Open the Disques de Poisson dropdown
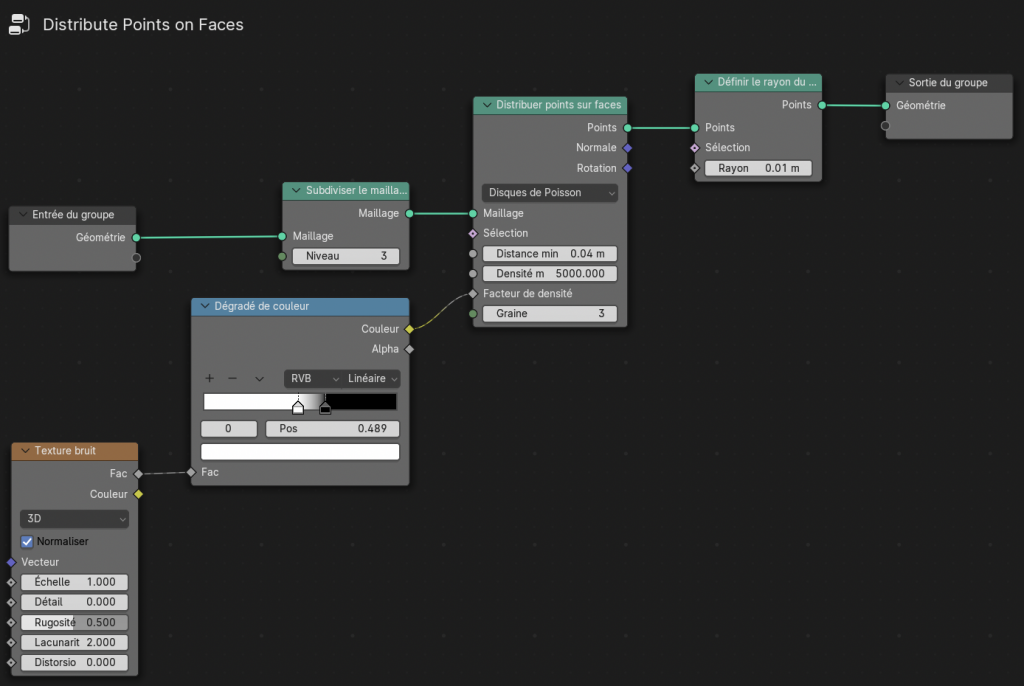Image resolution: width=1024 pixels, height=686 pixels. coord(549,193)
